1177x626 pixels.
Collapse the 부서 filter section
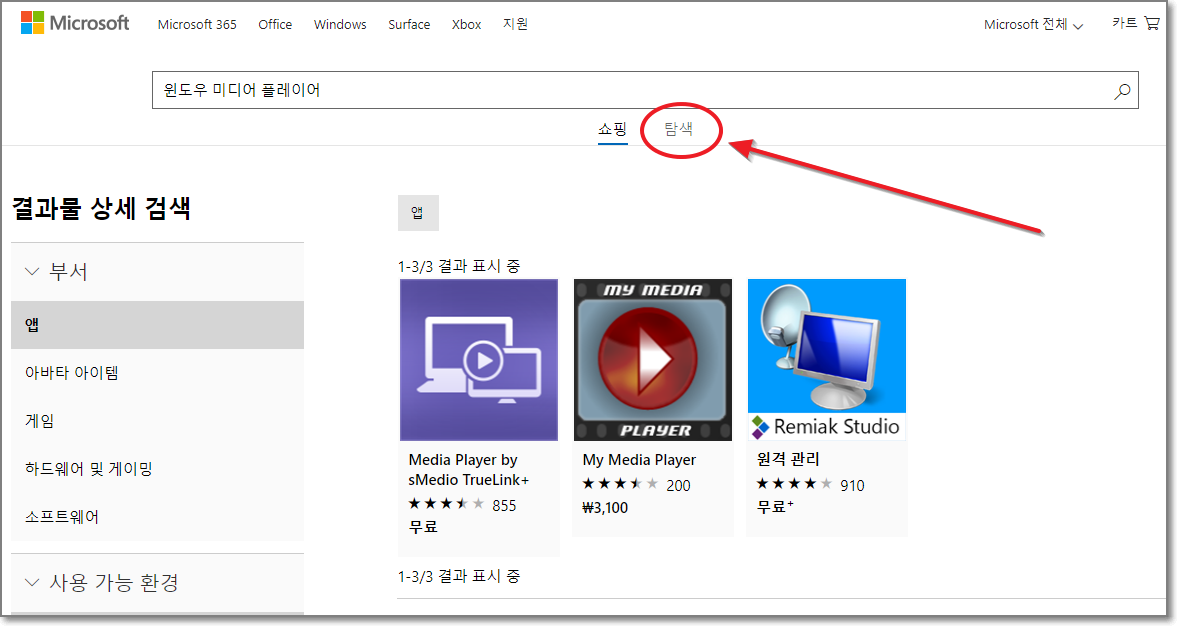[157, 272]
